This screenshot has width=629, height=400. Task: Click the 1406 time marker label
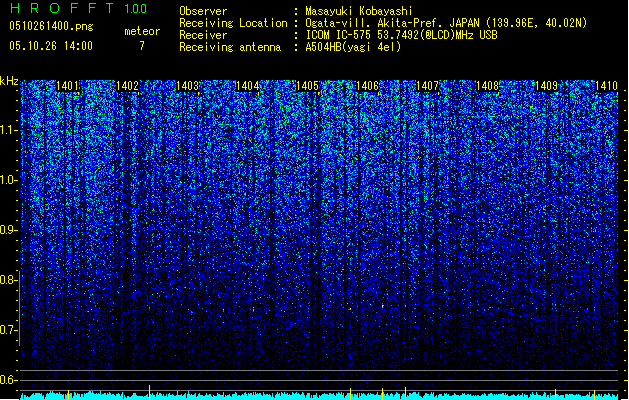click(367, 86)
